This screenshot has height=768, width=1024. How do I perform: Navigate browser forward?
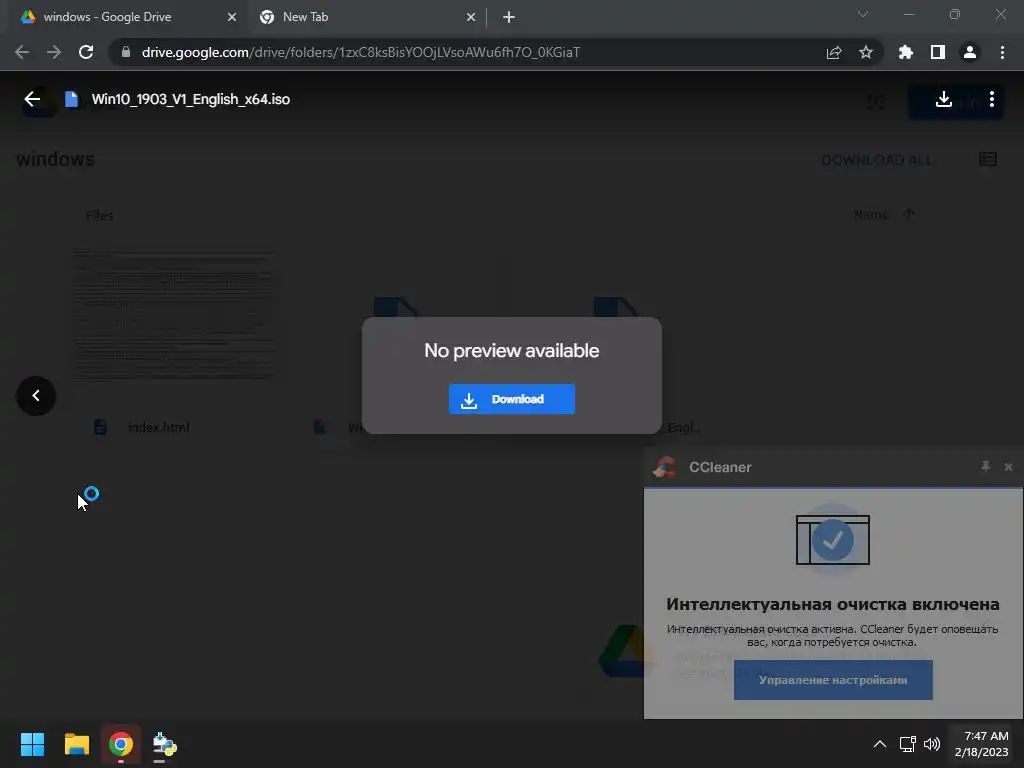pos(54,52)
